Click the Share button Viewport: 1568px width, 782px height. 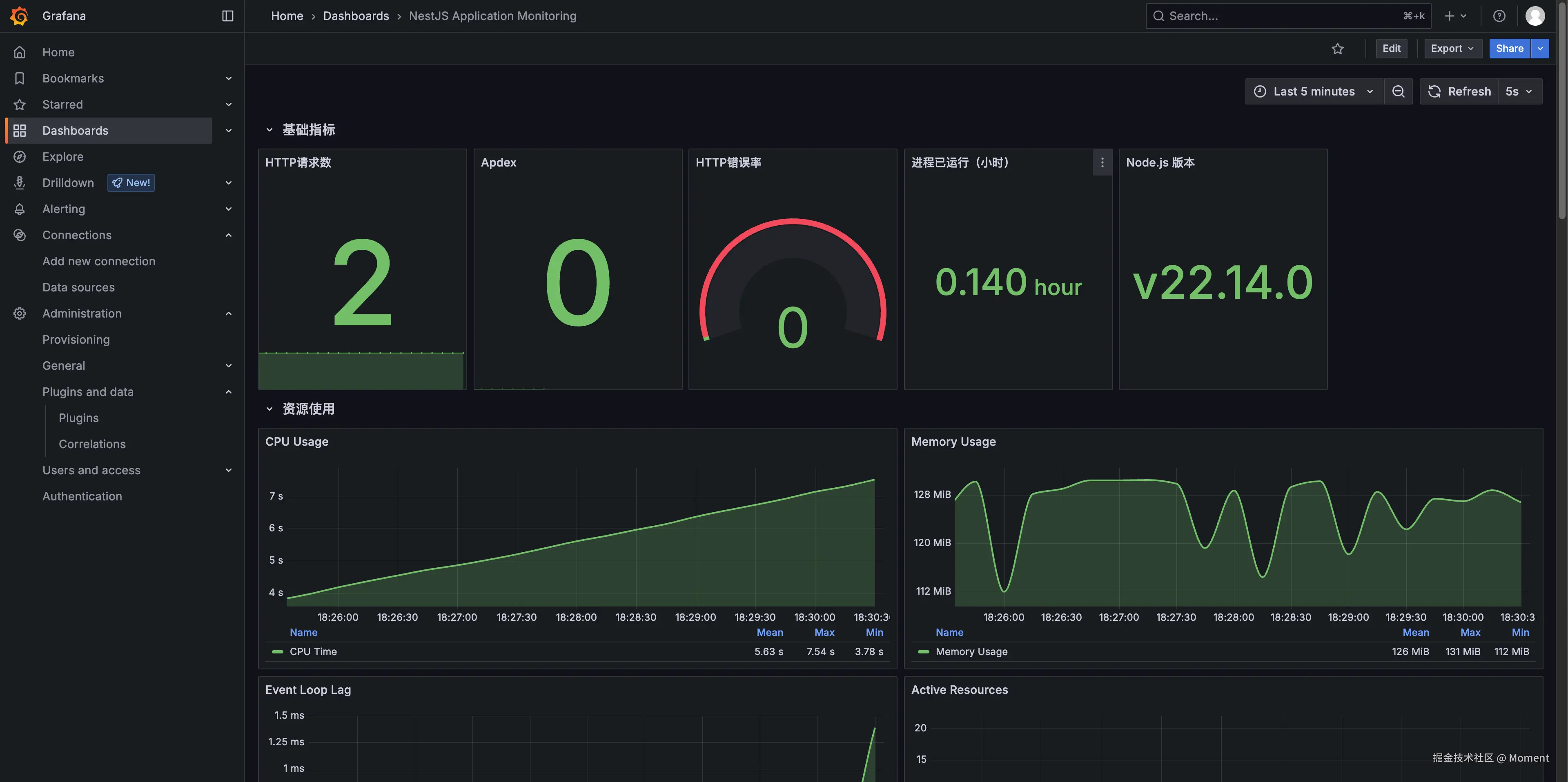(x=1510, y=49)
